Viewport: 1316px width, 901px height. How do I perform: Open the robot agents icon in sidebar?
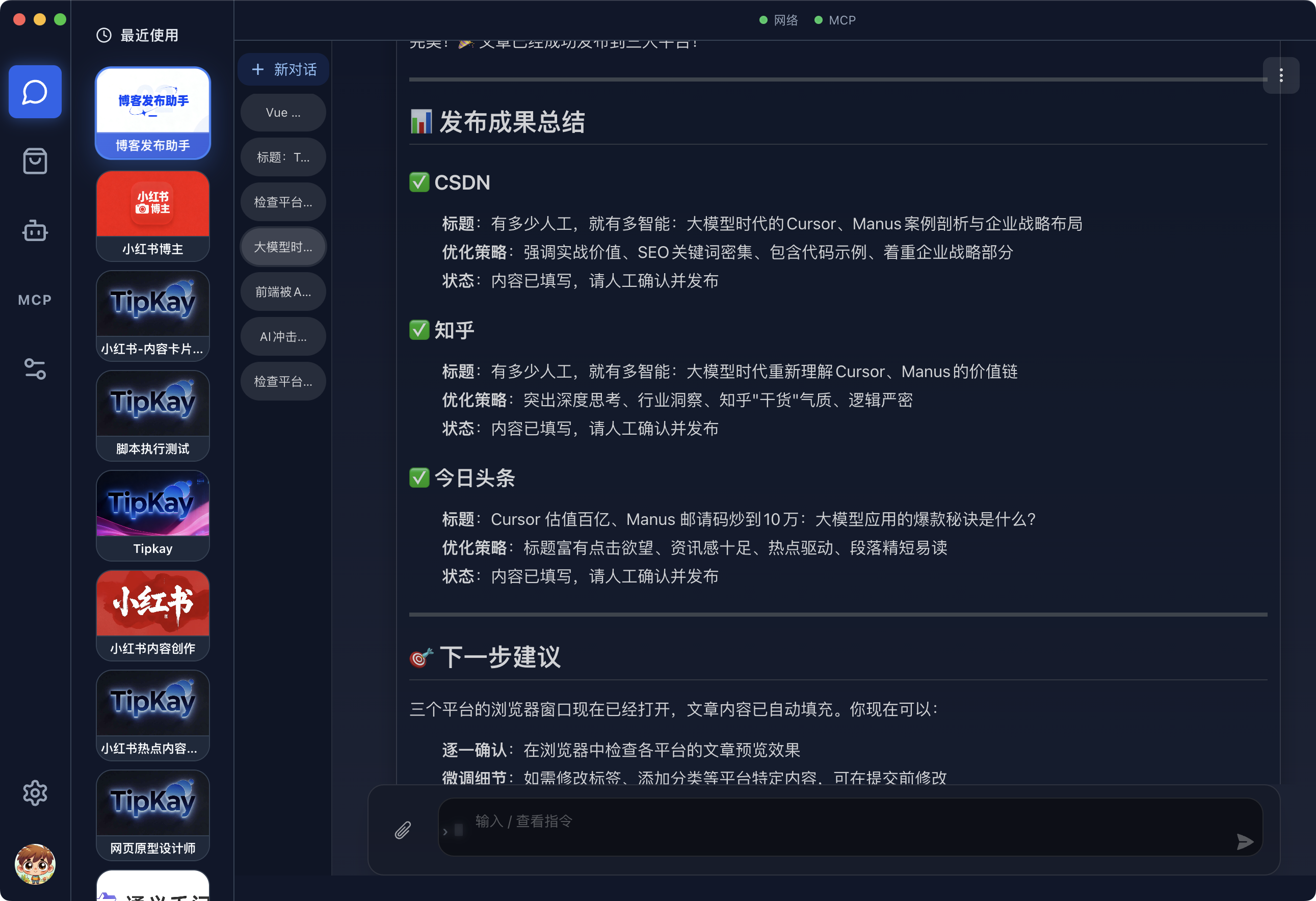[35, 230]
